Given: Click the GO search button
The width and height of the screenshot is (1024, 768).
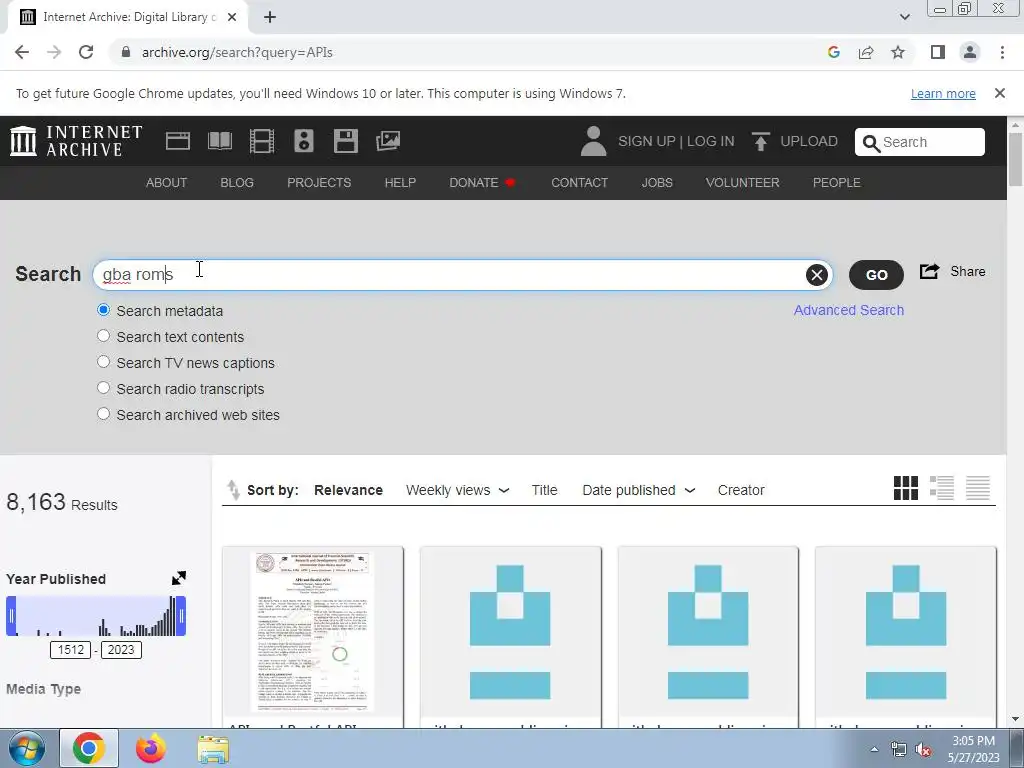Looking at the screenshot, I should (x=876, y=275).
